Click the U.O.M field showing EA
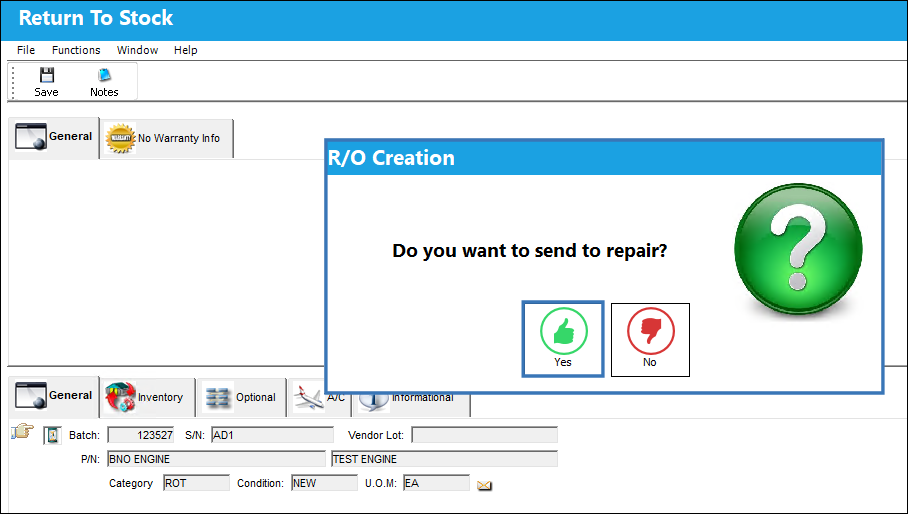This screenshot has height=514, width=908. 437,483
